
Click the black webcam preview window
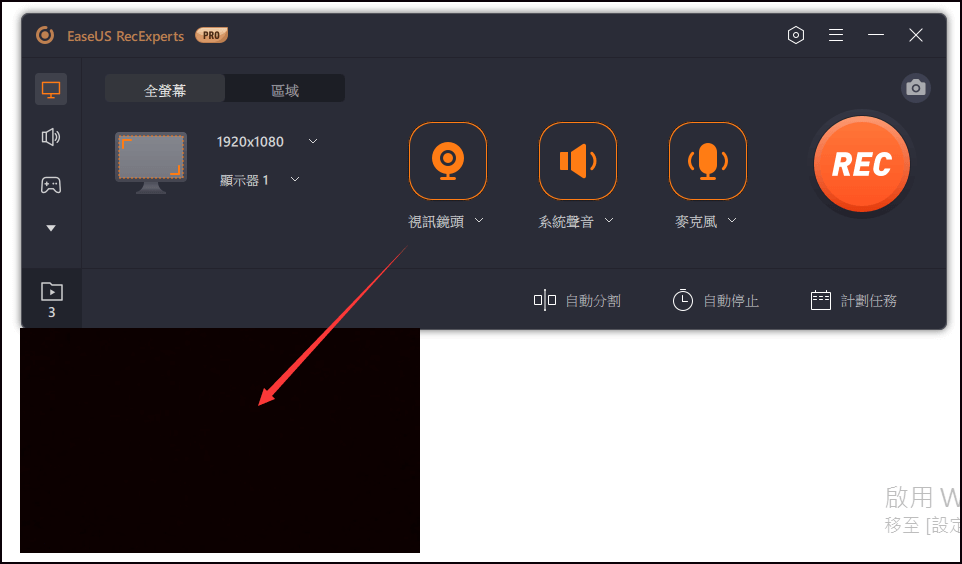(220, 440)
